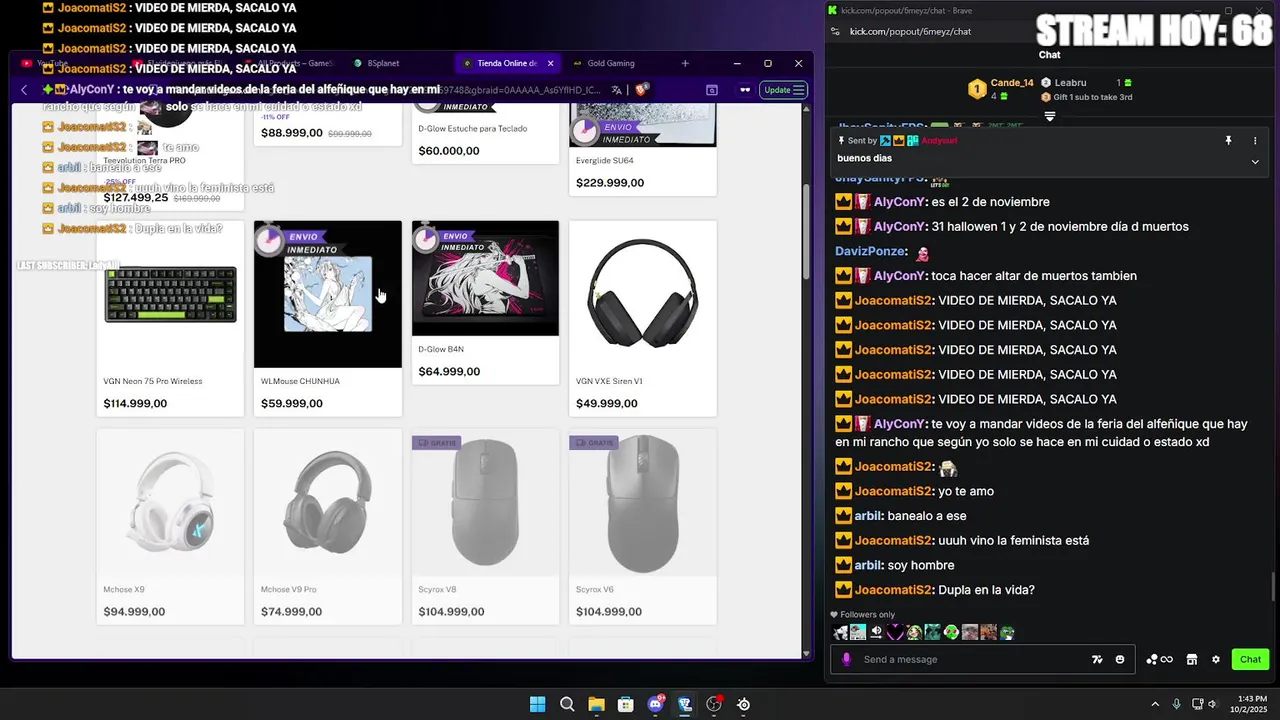Image resolution: width=1280 pixels, height=720 pixels.
Task: Click username DavizPonze in chat
Action: 871,251
